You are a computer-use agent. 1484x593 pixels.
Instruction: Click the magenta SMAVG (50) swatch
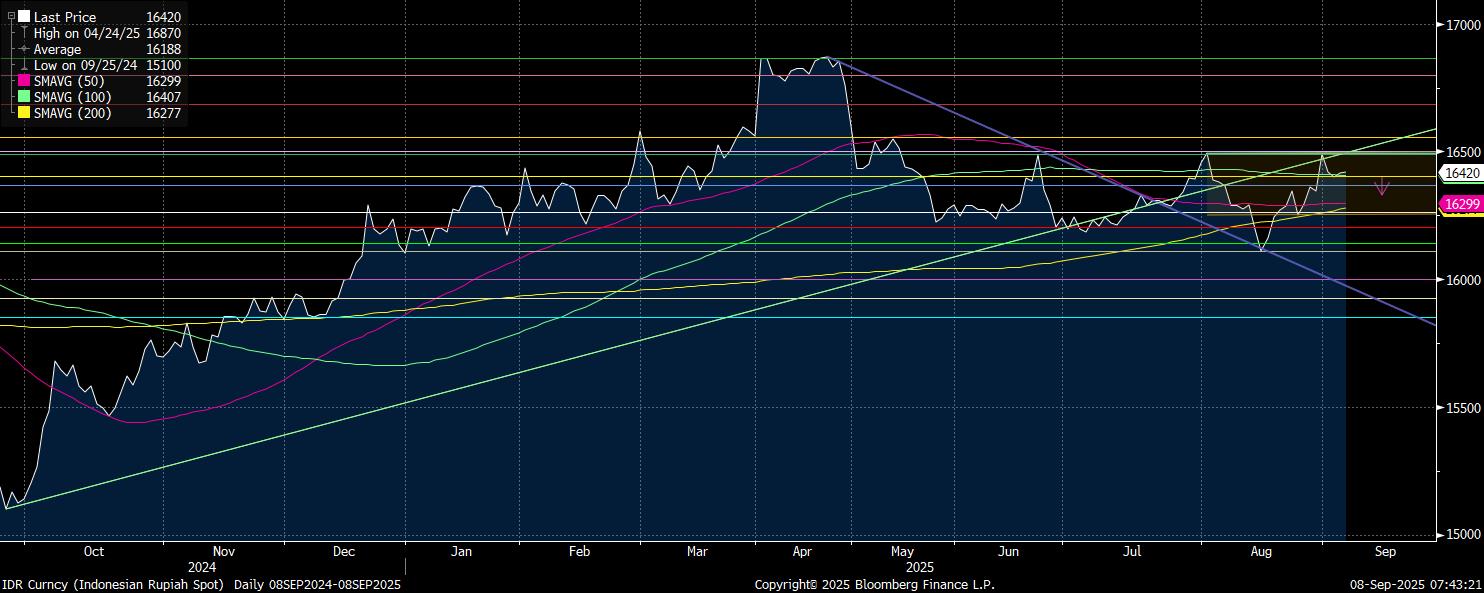pyautogui.click(x=24, y=81)
